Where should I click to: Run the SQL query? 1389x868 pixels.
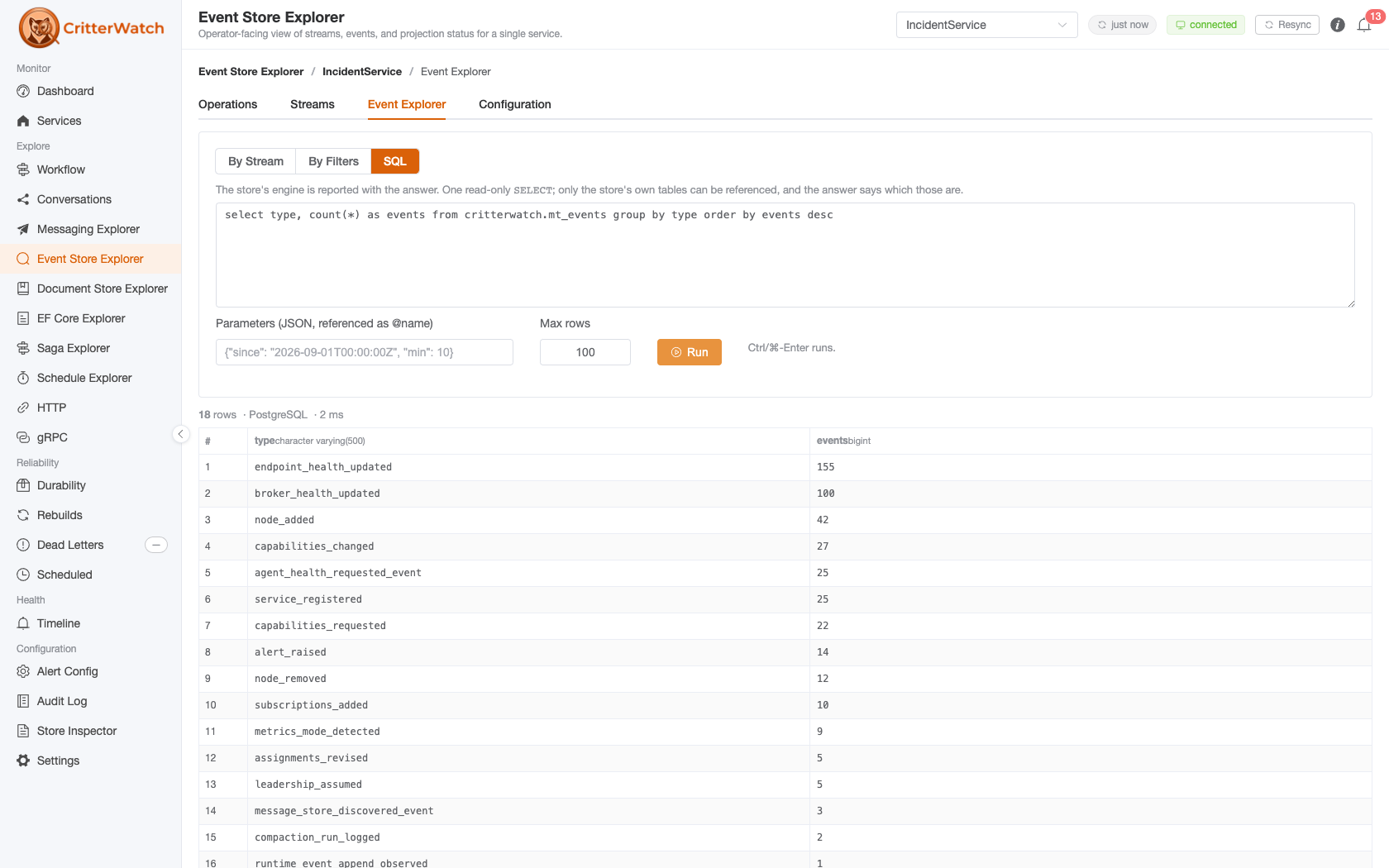point(690,352)
